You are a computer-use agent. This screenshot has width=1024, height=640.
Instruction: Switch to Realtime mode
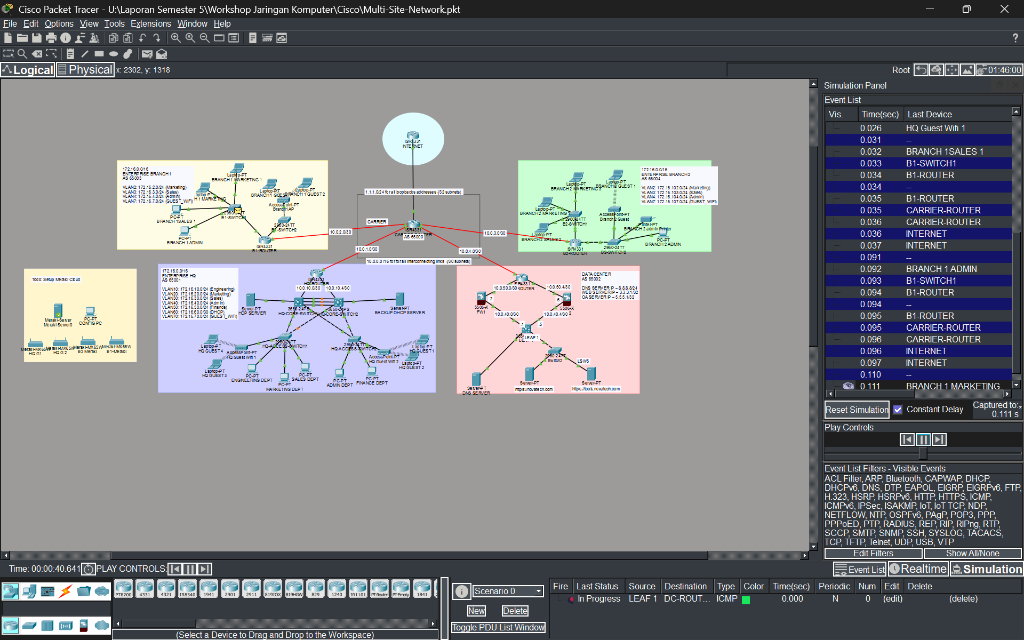918,569
